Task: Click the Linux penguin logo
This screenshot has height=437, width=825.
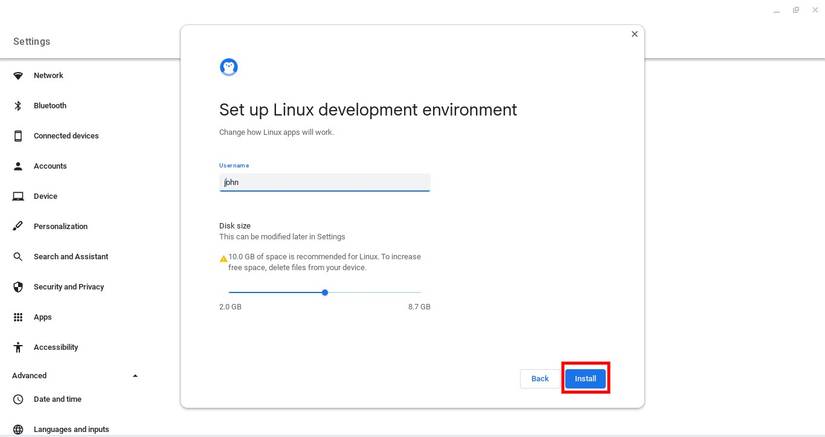Action: coord(229,67)
